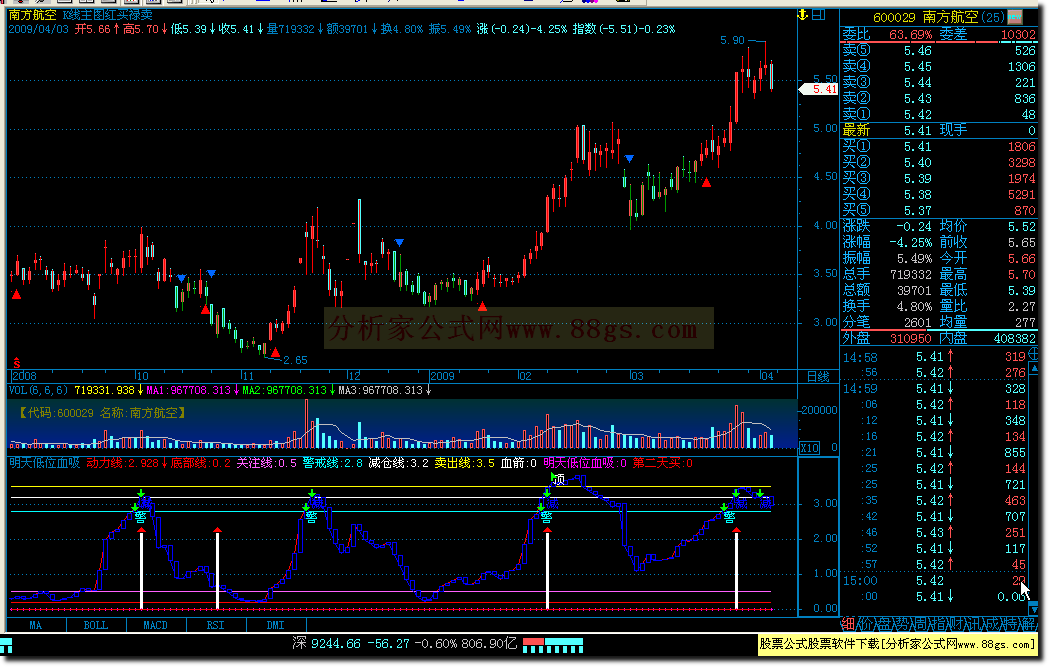The width and height of the screenshot is (1050, 667).
Task: Switch to the BOLL indicator tab
Action: tap(96, 625)
